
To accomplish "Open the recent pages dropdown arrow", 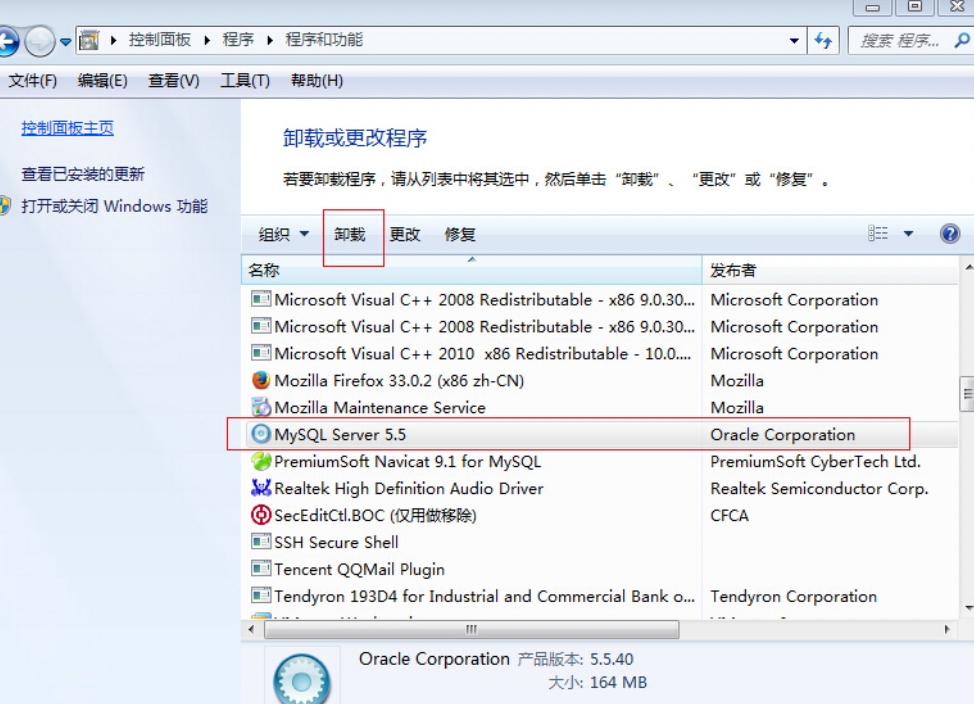I will 65,42.
